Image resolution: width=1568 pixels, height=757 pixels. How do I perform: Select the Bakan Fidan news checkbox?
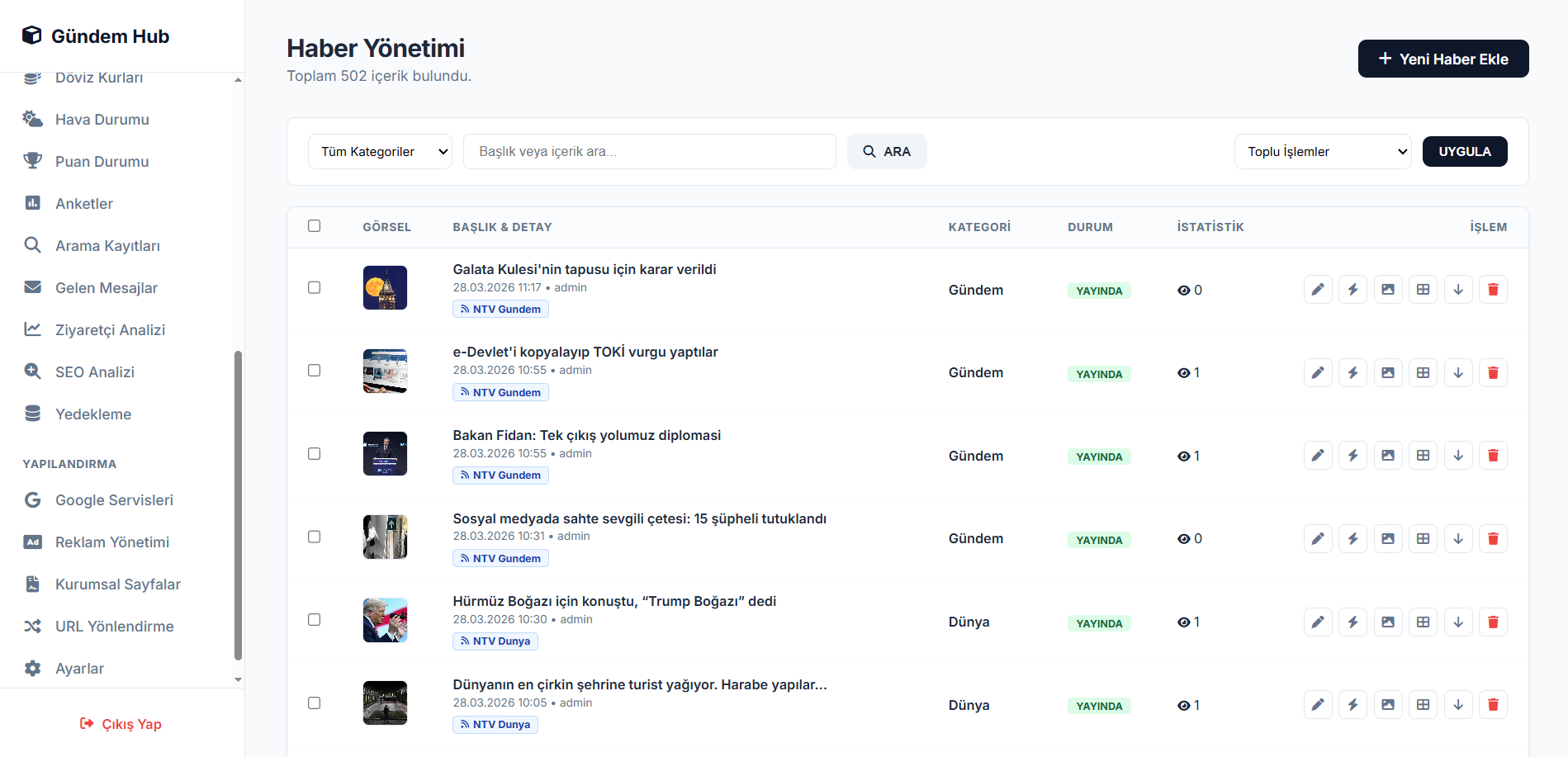point(314,453)
